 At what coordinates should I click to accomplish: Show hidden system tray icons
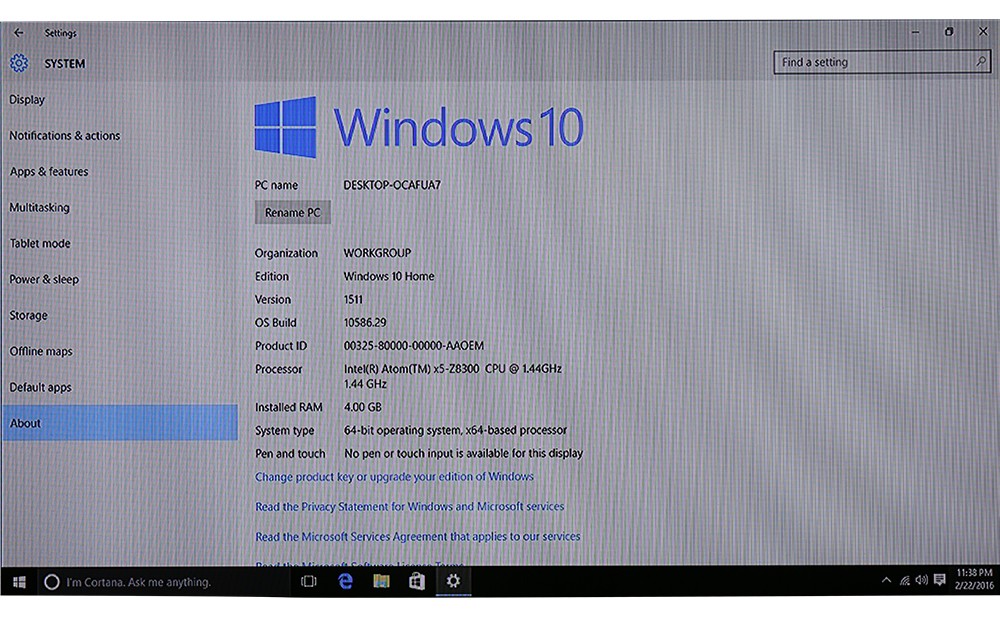[886, 580]
